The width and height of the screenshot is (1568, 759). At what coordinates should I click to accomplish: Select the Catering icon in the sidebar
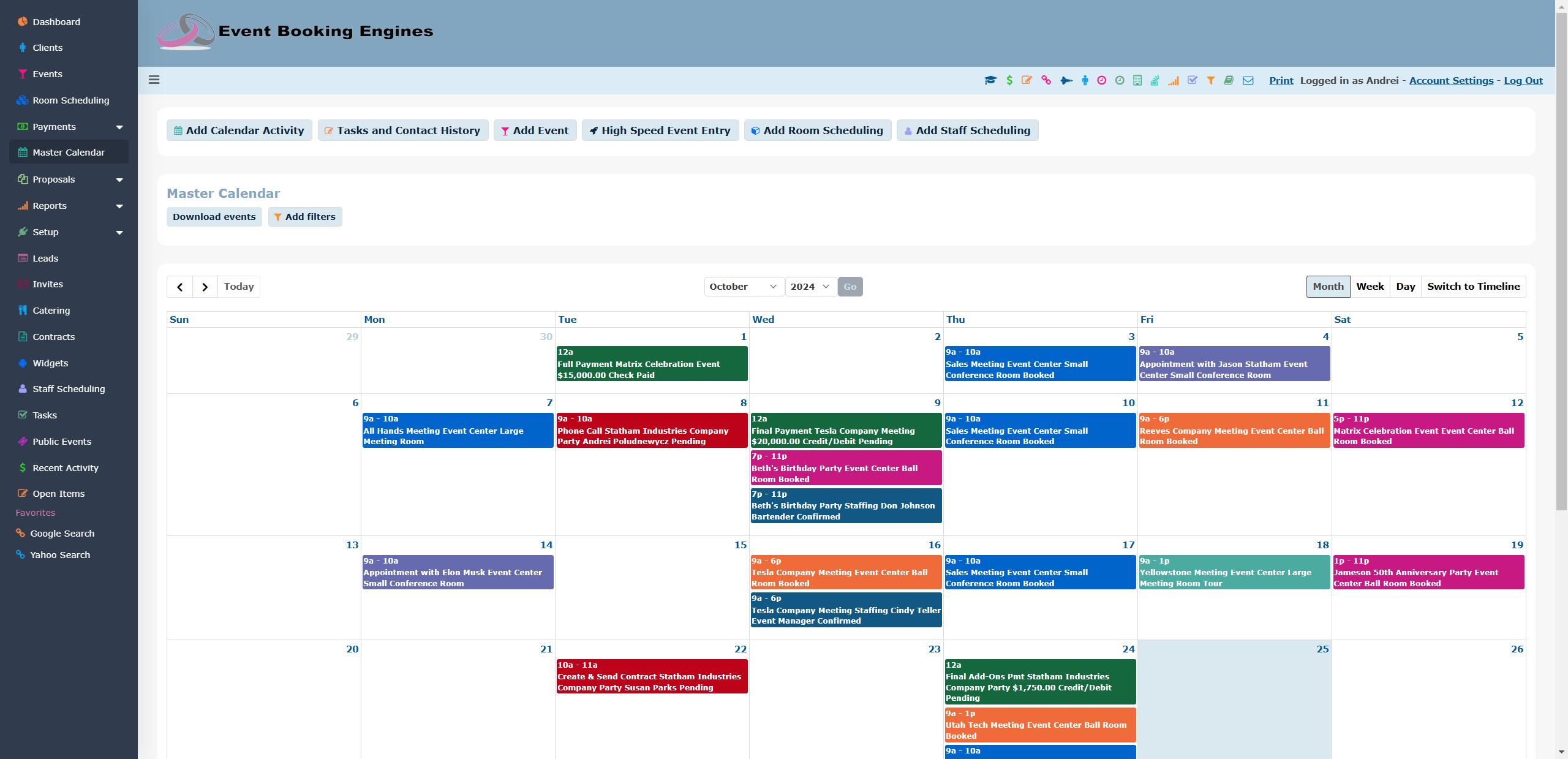click(23, 310)
